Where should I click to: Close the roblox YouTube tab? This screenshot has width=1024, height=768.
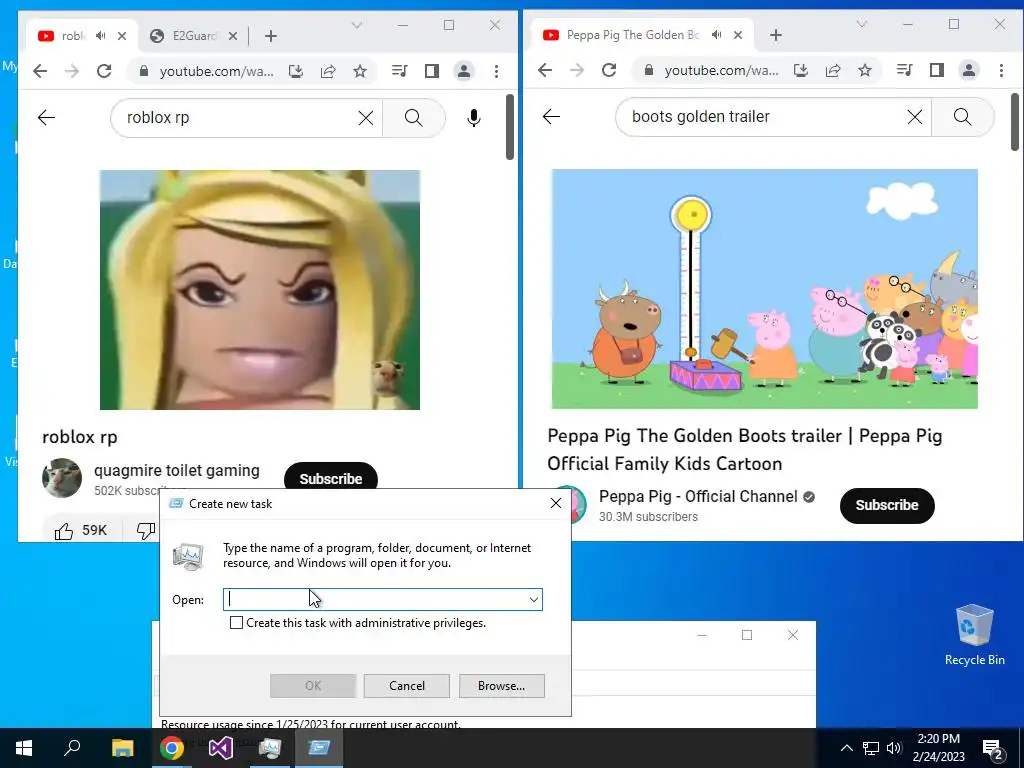click(x=122, y=36)
